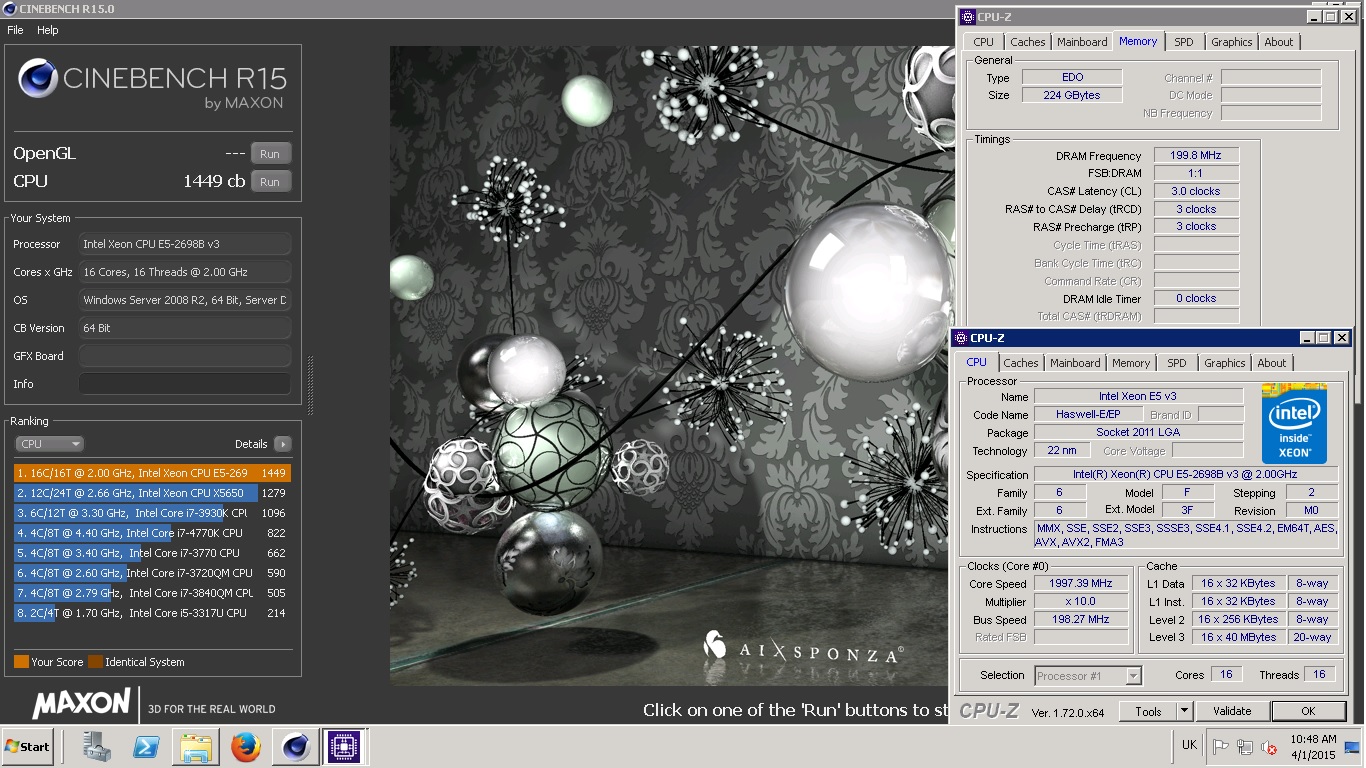The height and width of the screenshot is (768, 1366).
Task: Click the DRAM Frequency value 199.8 MHz
Action: click(1196, 156)
